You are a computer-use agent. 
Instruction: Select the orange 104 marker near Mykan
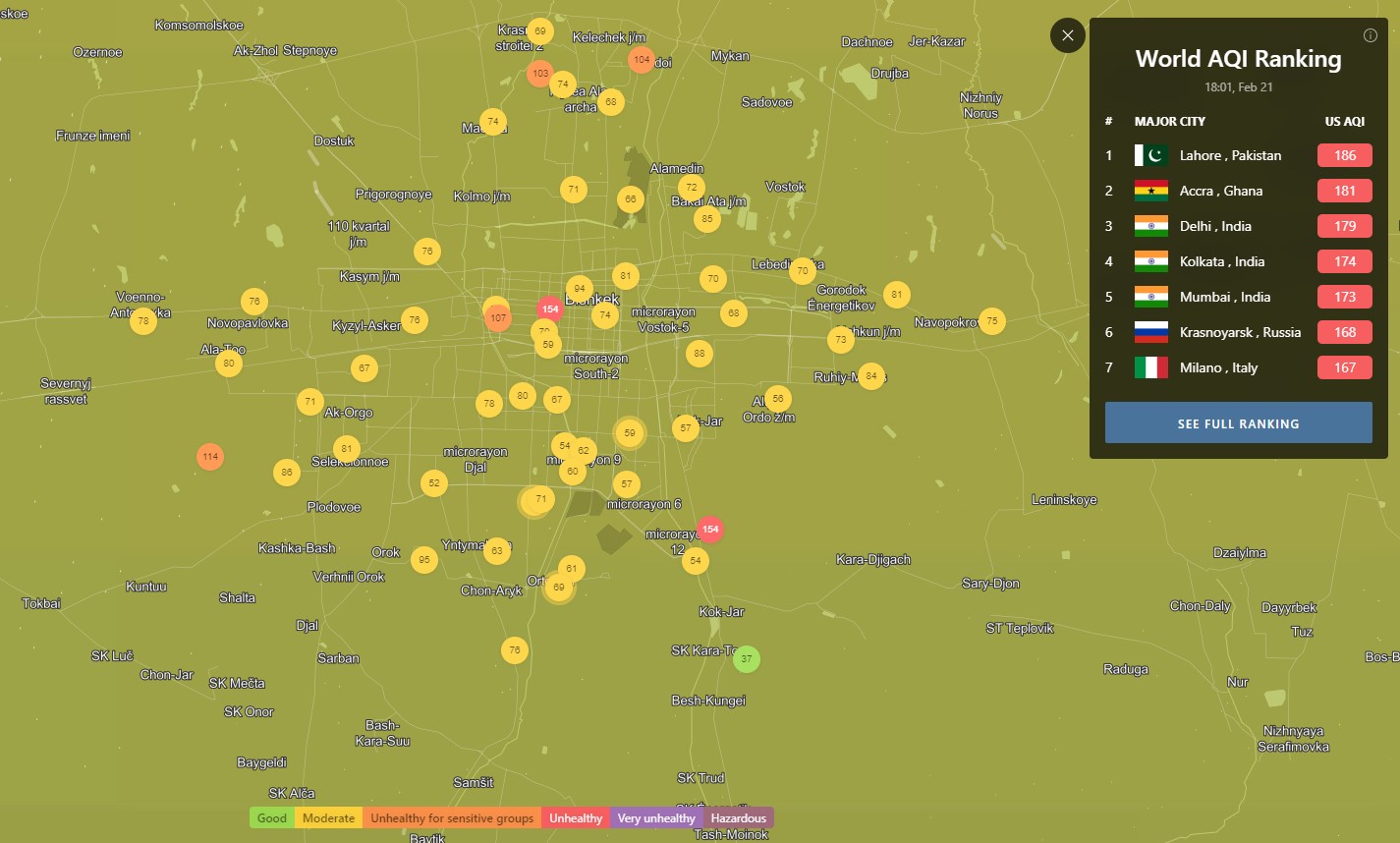pos(642,60)
